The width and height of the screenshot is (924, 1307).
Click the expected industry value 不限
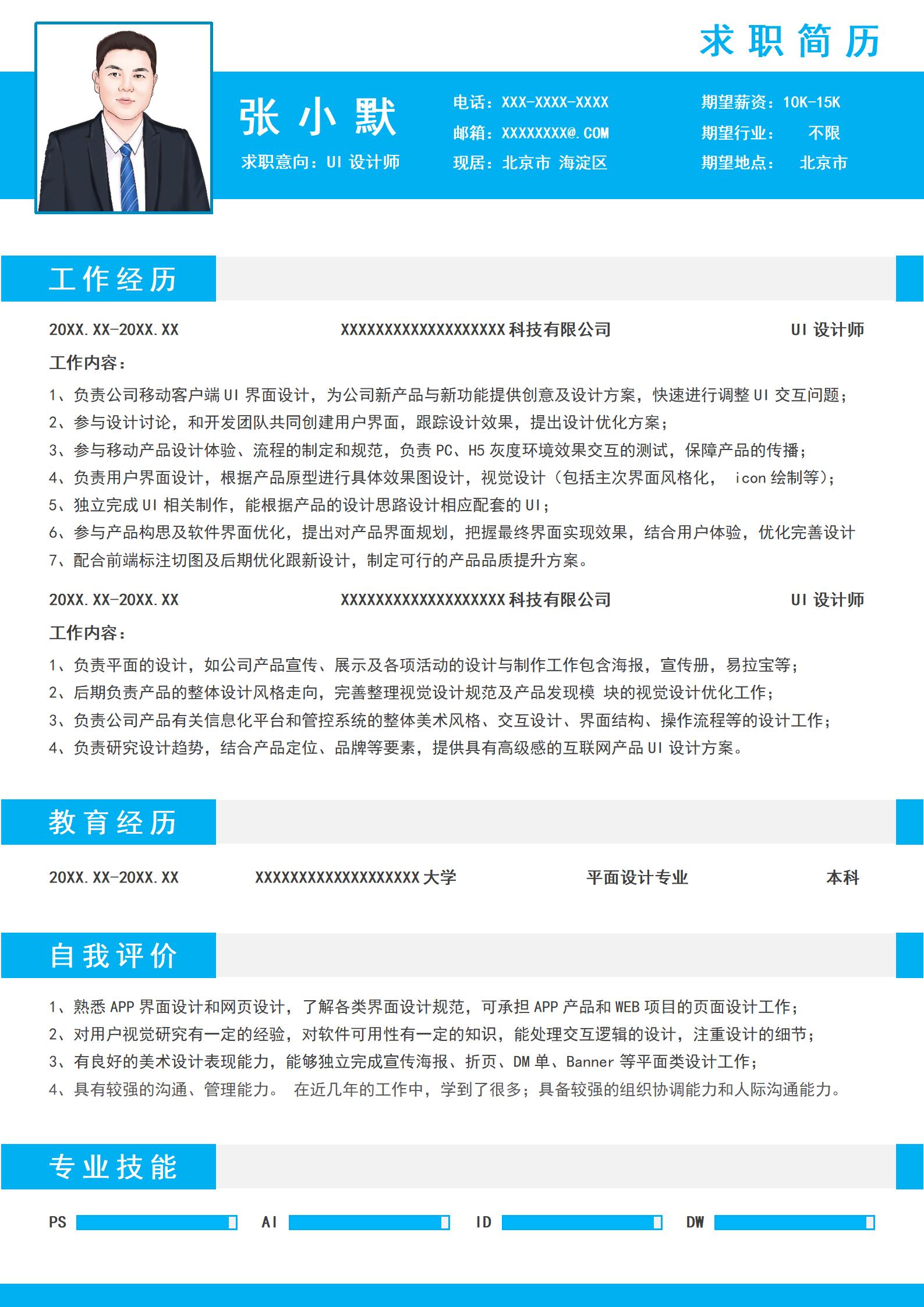pyautogui.click(x=824, y=133)
